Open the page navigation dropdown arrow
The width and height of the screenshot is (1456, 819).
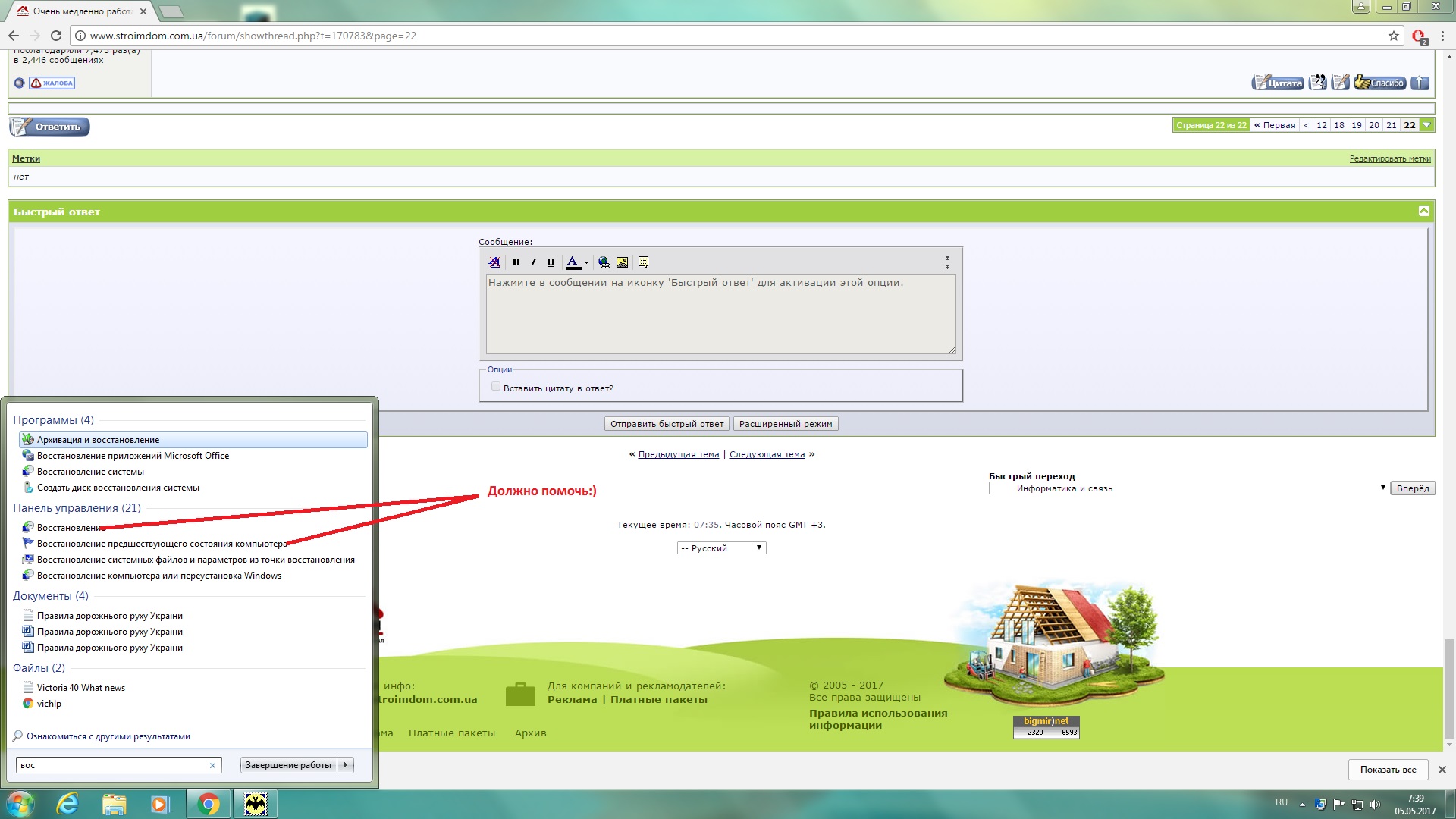(1427, 125)
